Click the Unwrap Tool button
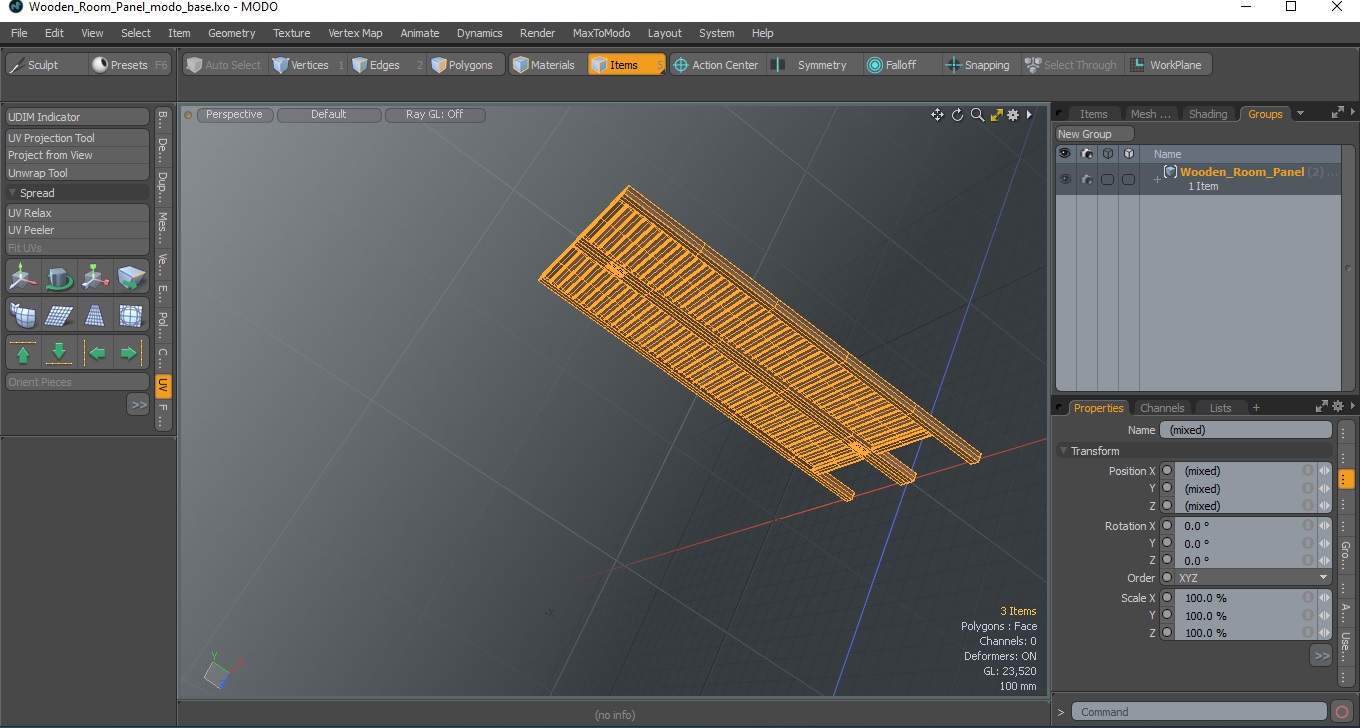The height and width of the screenshot is (728, 1360). point(77,173)
